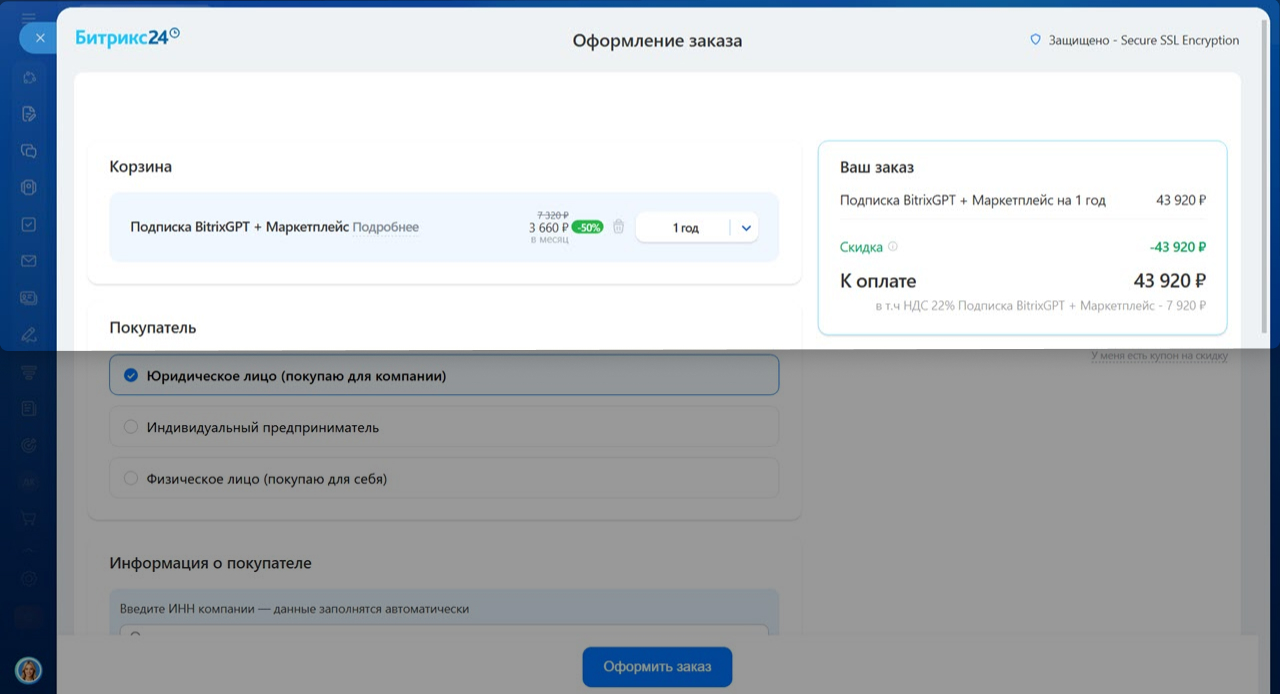The height and width of the screenshot is (694, 1280).
Task: Click У меня есть купон на скидку
Action: 1159,356
